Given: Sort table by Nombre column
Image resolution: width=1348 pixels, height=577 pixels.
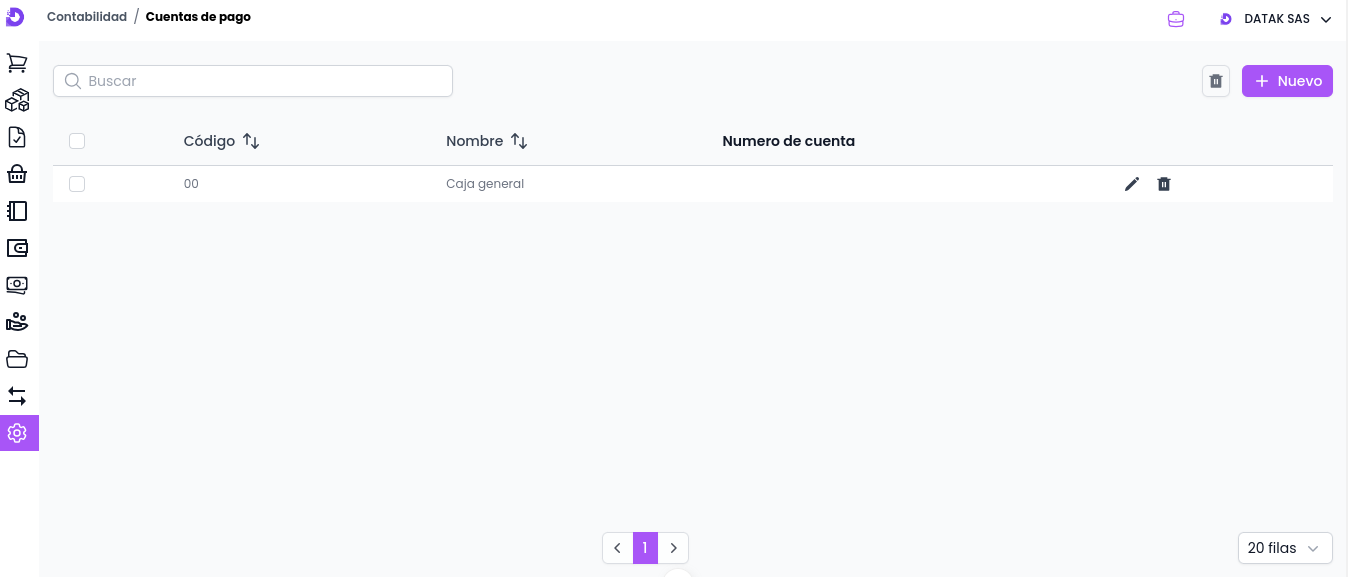Looking at the screenshot, I should [x=518, y=142].
